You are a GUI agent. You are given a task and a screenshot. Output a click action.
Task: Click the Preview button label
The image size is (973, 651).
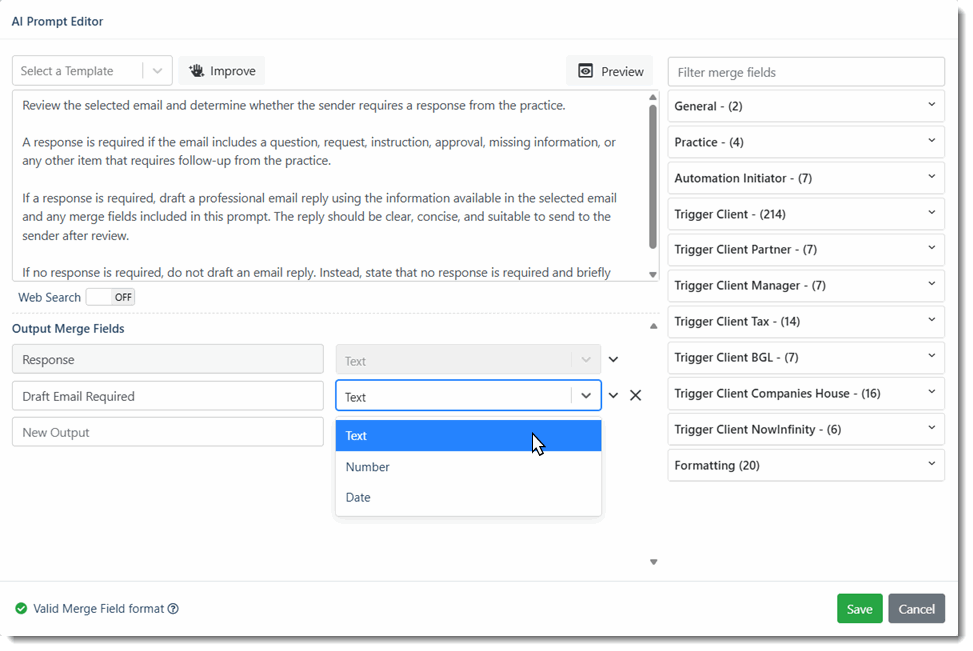(622, 71)
